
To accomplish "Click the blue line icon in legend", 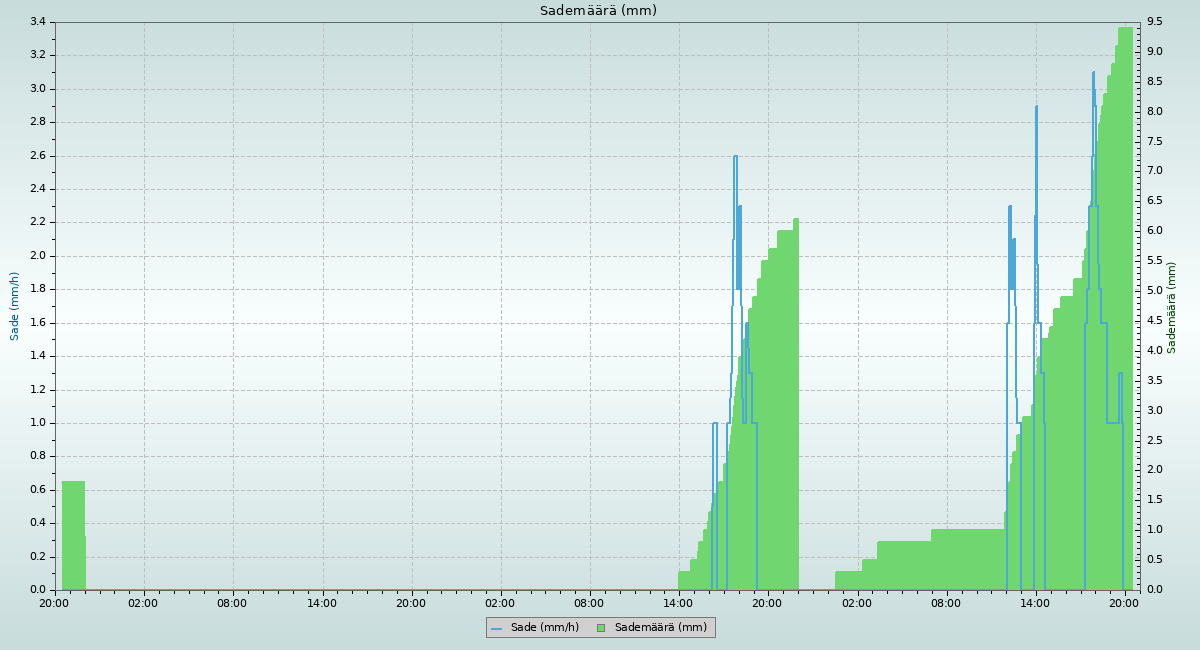I will (x=496, y=628).
